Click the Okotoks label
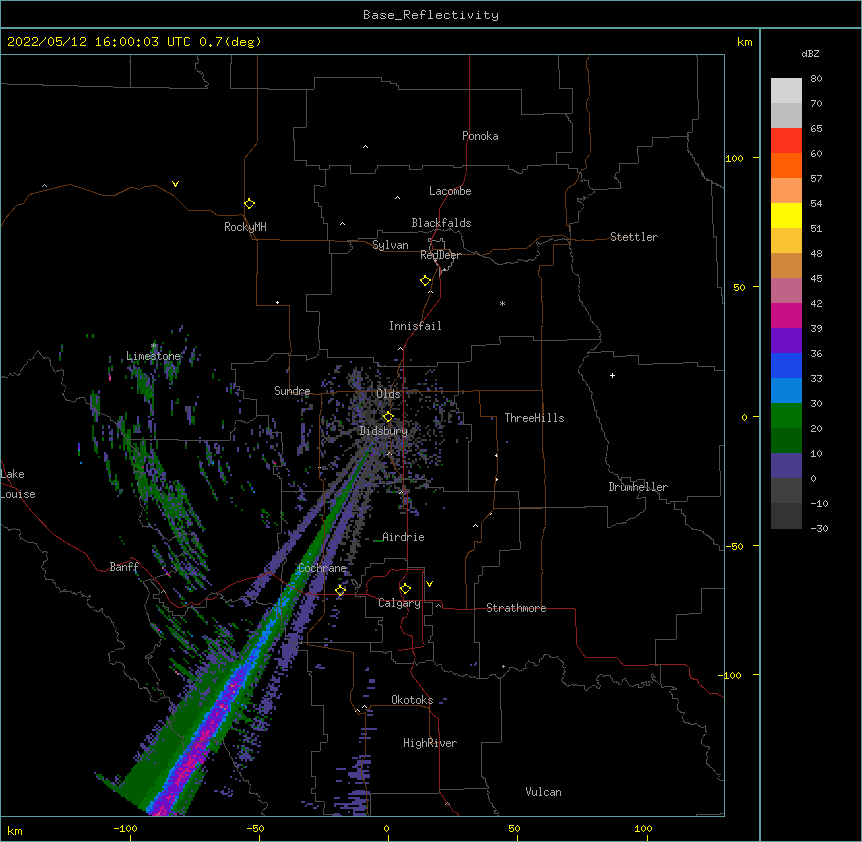 tap(412, 700)
